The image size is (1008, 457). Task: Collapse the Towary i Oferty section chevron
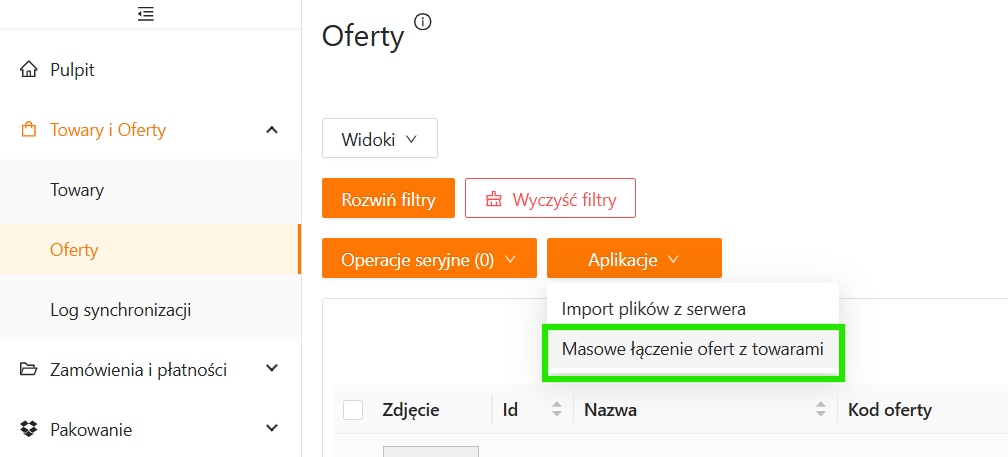point(271,130)
